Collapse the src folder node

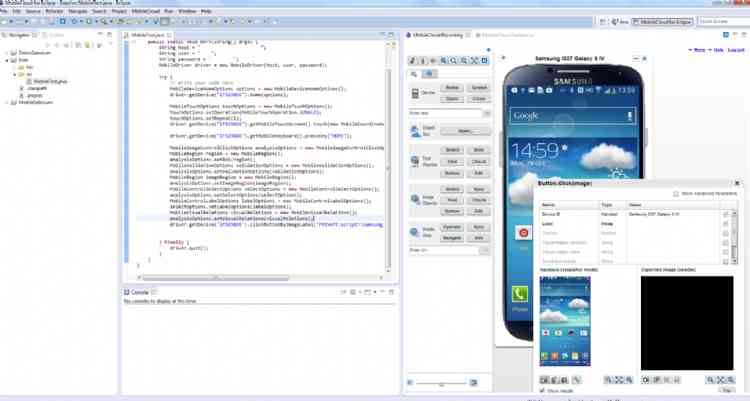(15, 75)
